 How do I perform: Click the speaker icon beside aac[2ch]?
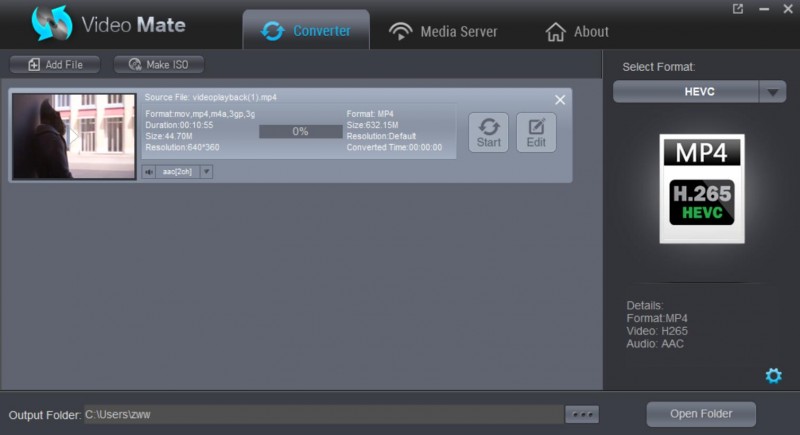(x=149, y=172)
